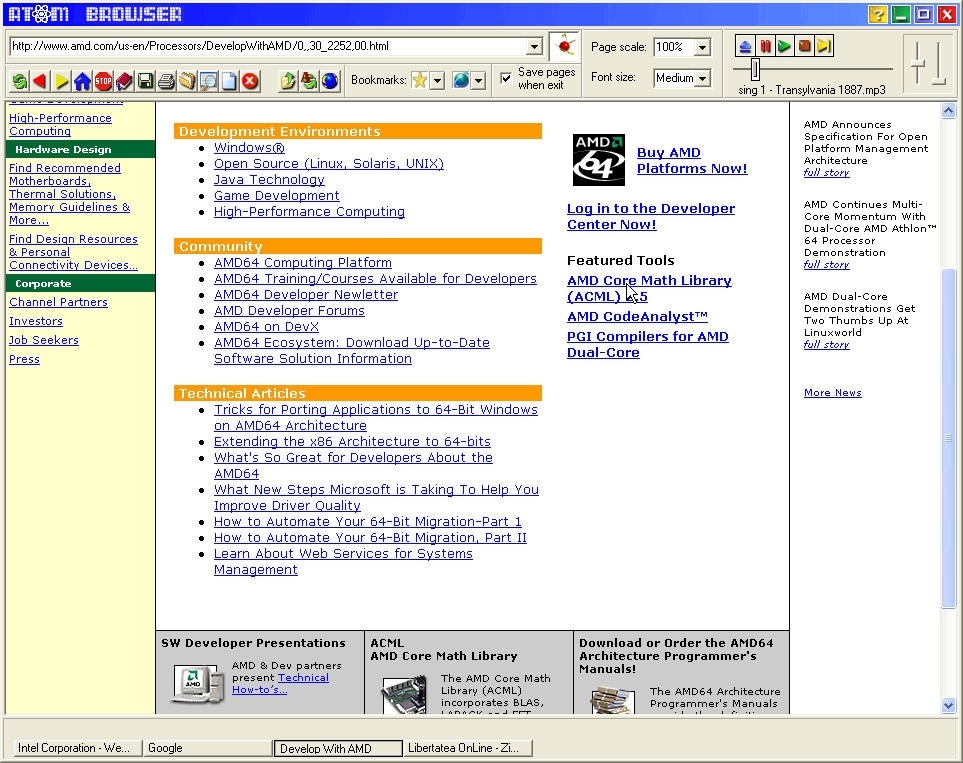Switch to Libertatea OnLine tab

point(468,748)
